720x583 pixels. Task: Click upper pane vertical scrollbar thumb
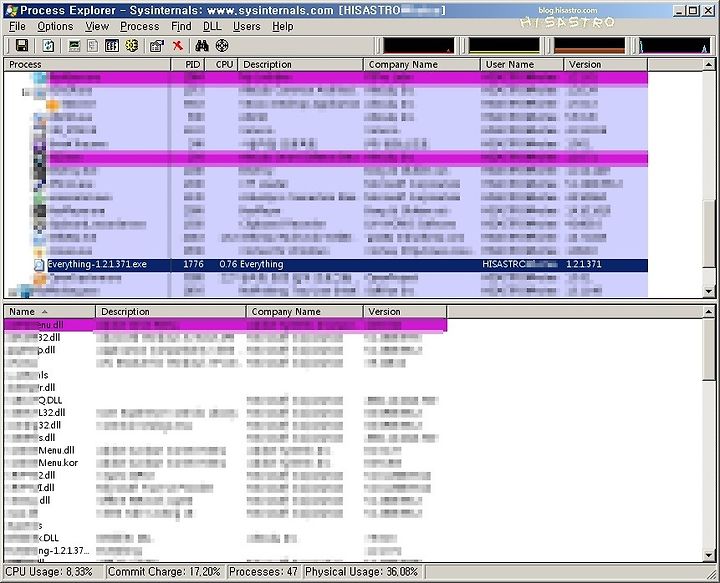(709, 233)
